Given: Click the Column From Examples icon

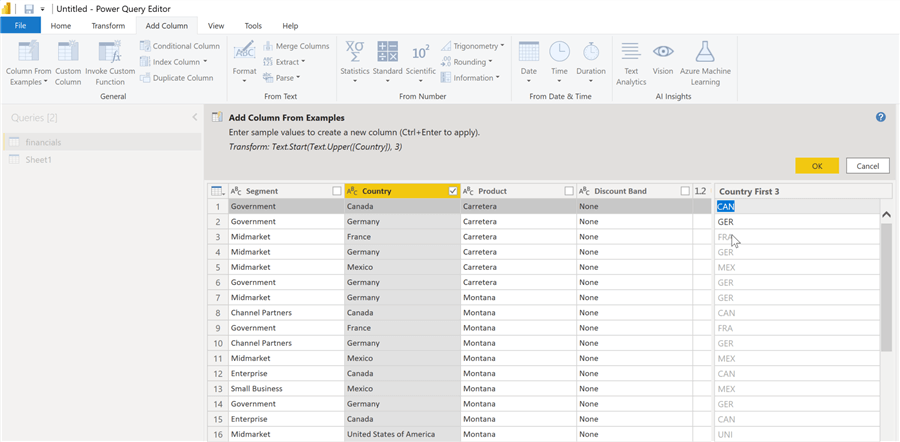Looking at the screenshot, I should [x=29, y=53].
